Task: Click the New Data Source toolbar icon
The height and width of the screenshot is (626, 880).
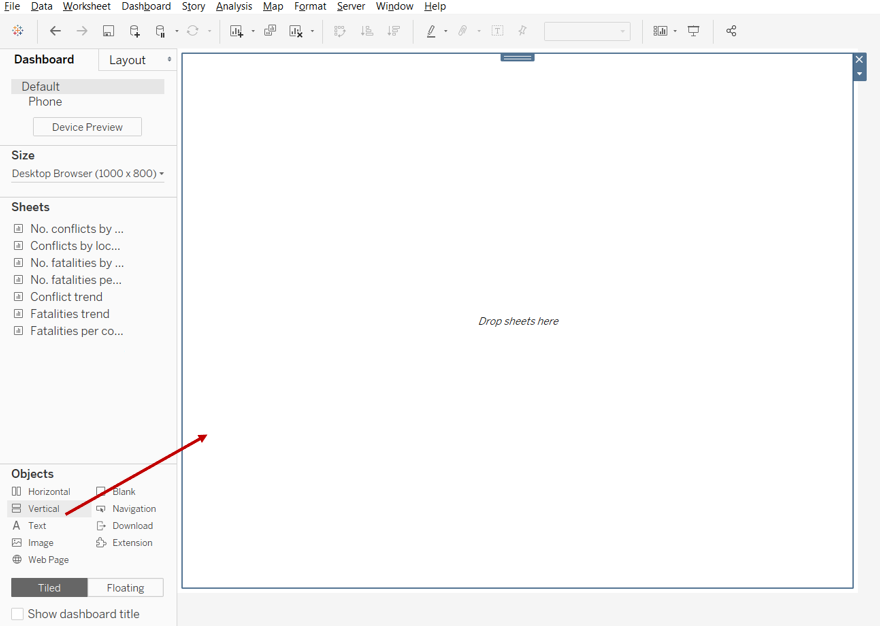Action: point(135,31)
